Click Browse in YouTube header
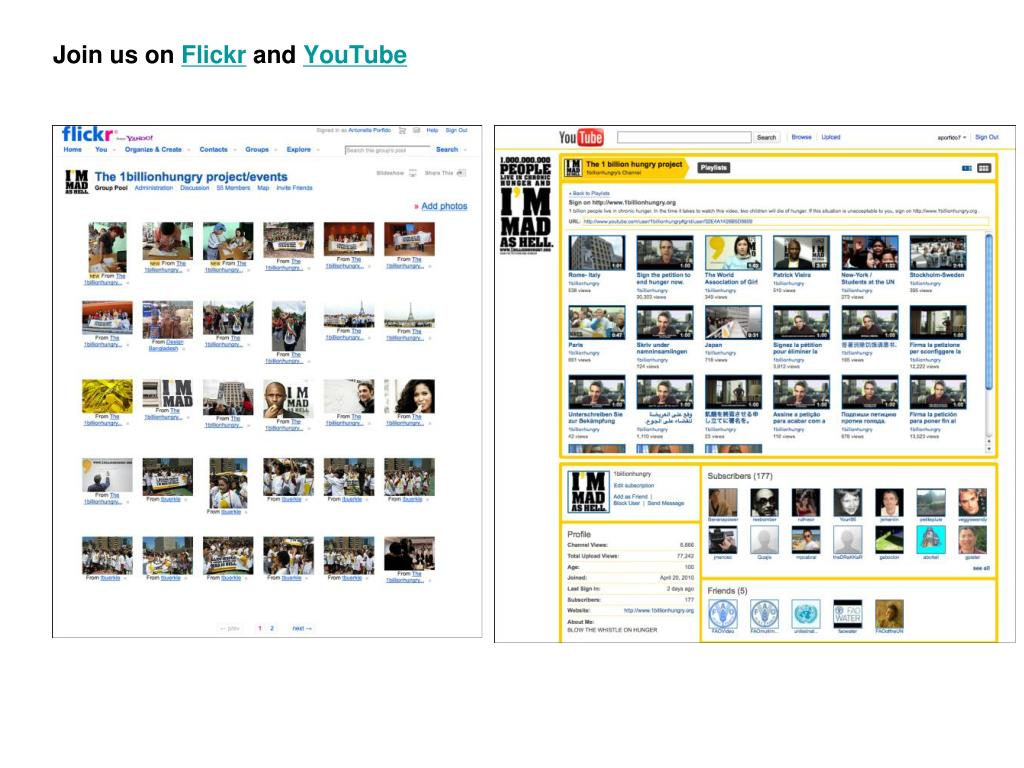Screen dimensions: 1024x768 coord(801,137)
